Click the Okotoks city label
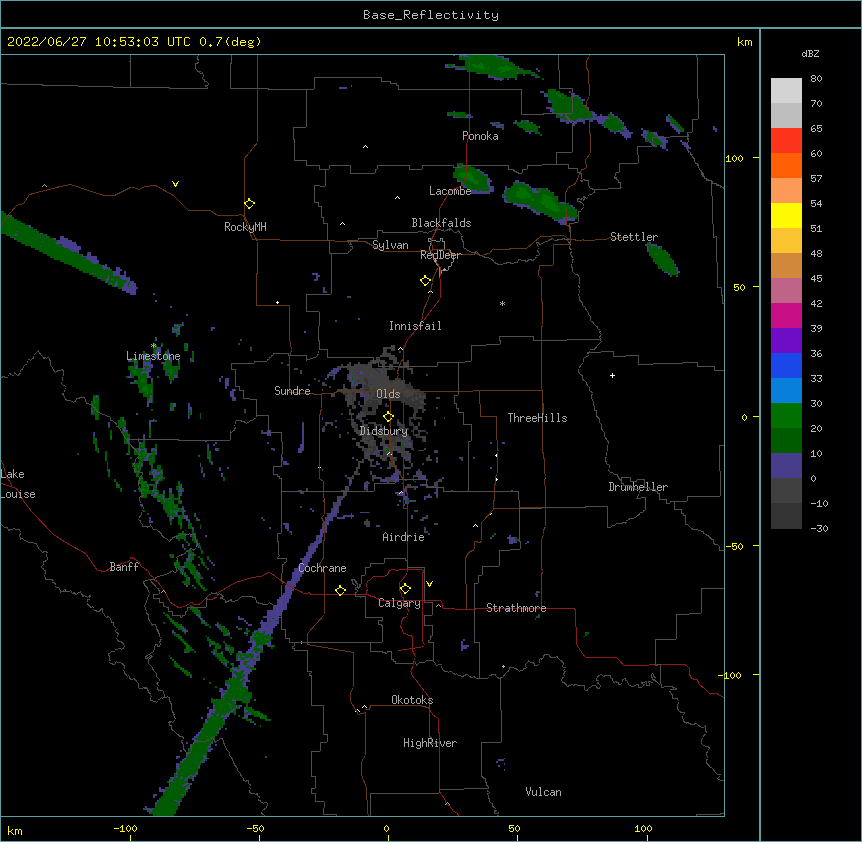862x842 pixels. click(412, 700)
